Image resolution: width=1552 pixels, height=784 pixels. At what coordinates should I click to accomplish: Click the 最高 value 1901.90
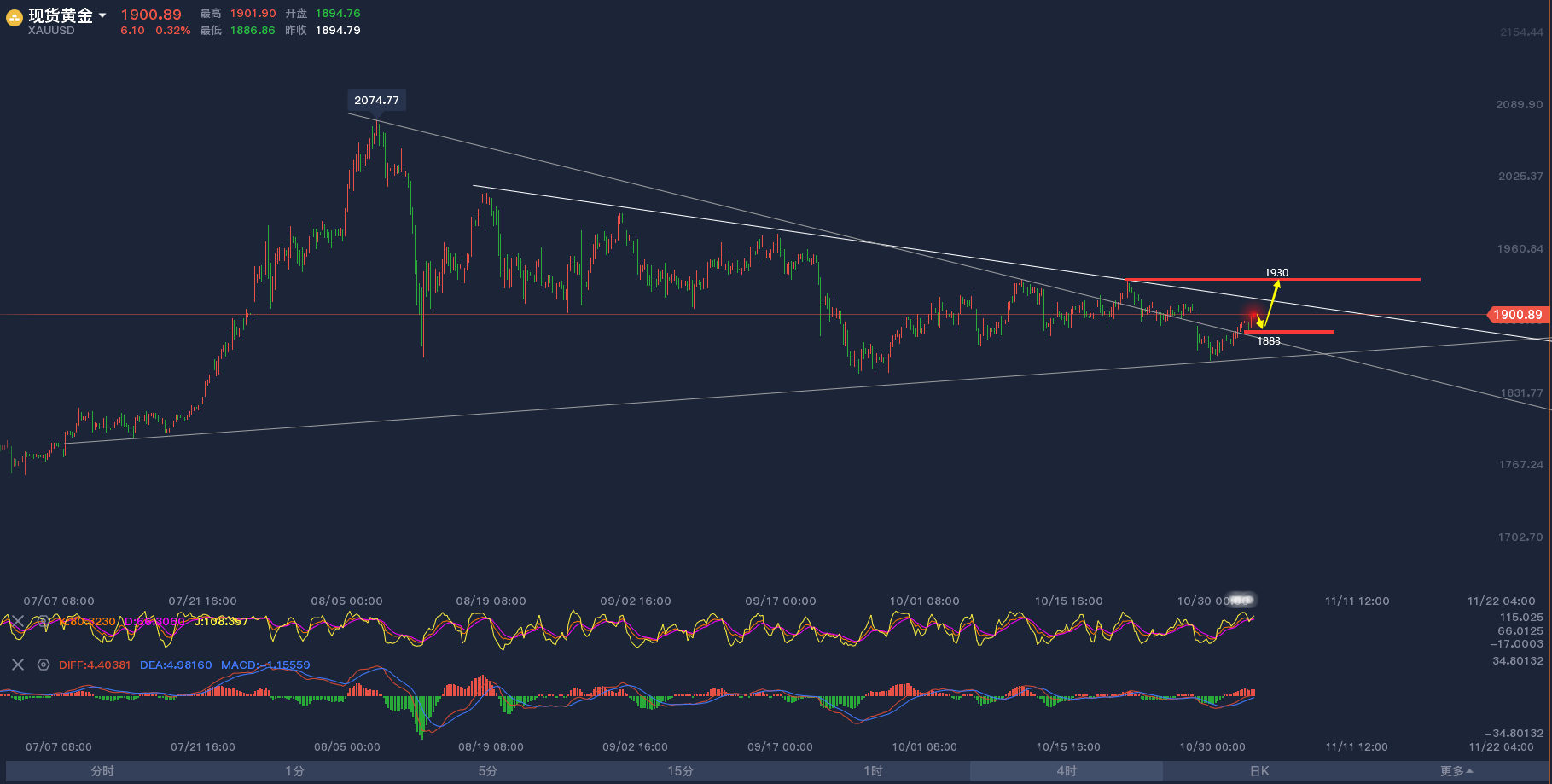(x=253, y=14)
